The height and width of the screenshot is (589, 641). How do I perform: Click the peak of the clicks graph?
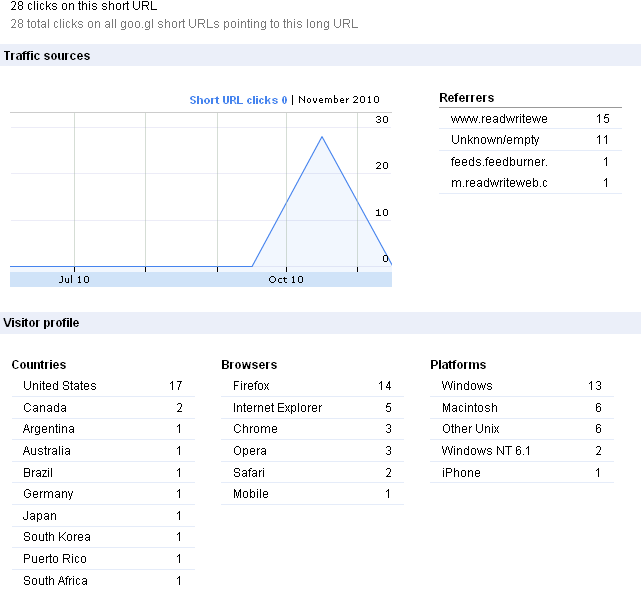(x=322, y=137)
